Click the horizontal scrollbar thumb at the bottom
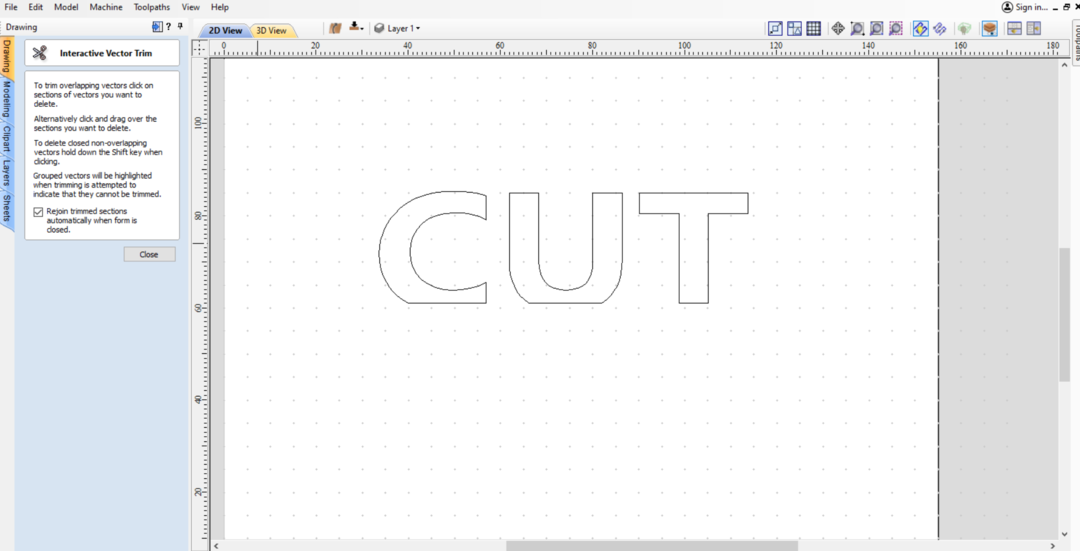The width and height of the screenshot is (1080, 551). pos(651,546)
